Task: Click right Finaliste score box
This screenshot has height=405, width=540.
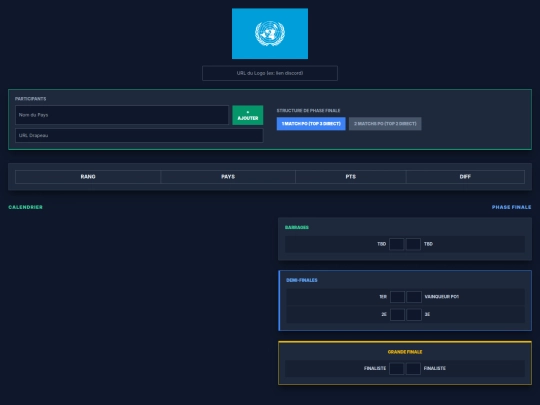Action: 413,368
